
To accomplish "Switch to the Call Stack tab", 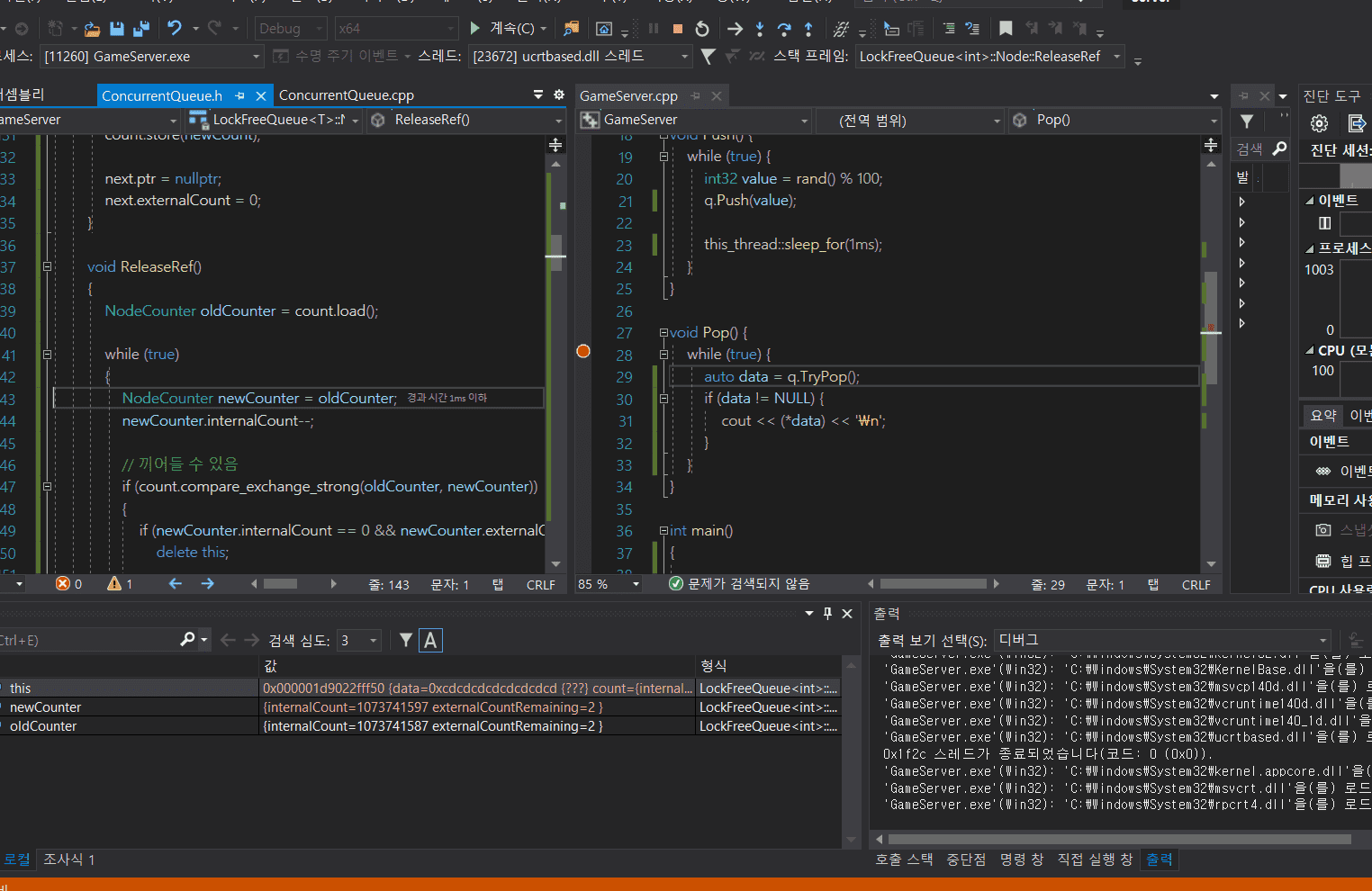I will click(x=903, y=859).
